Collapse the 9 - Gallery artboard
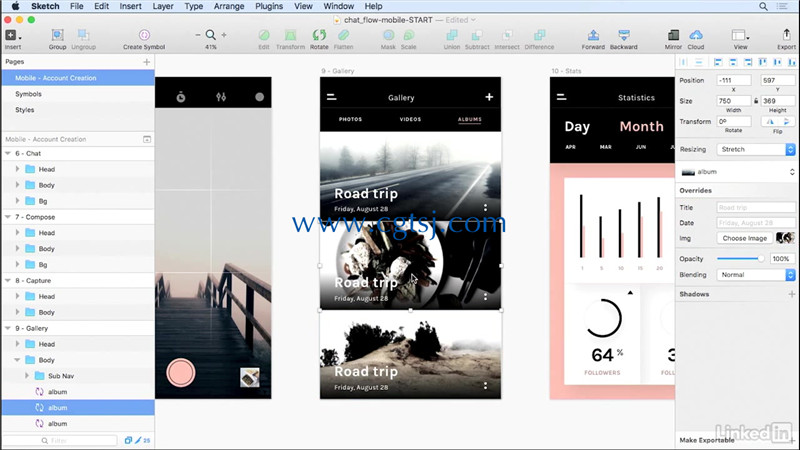The image size is (800, 450). [x=8, y=328]
